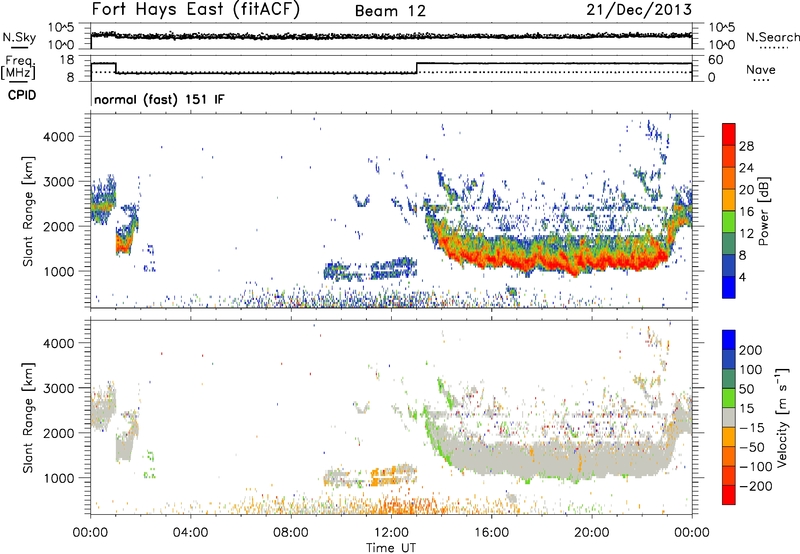Pick the light green 12–16 dB power swatch

point(729,222)
